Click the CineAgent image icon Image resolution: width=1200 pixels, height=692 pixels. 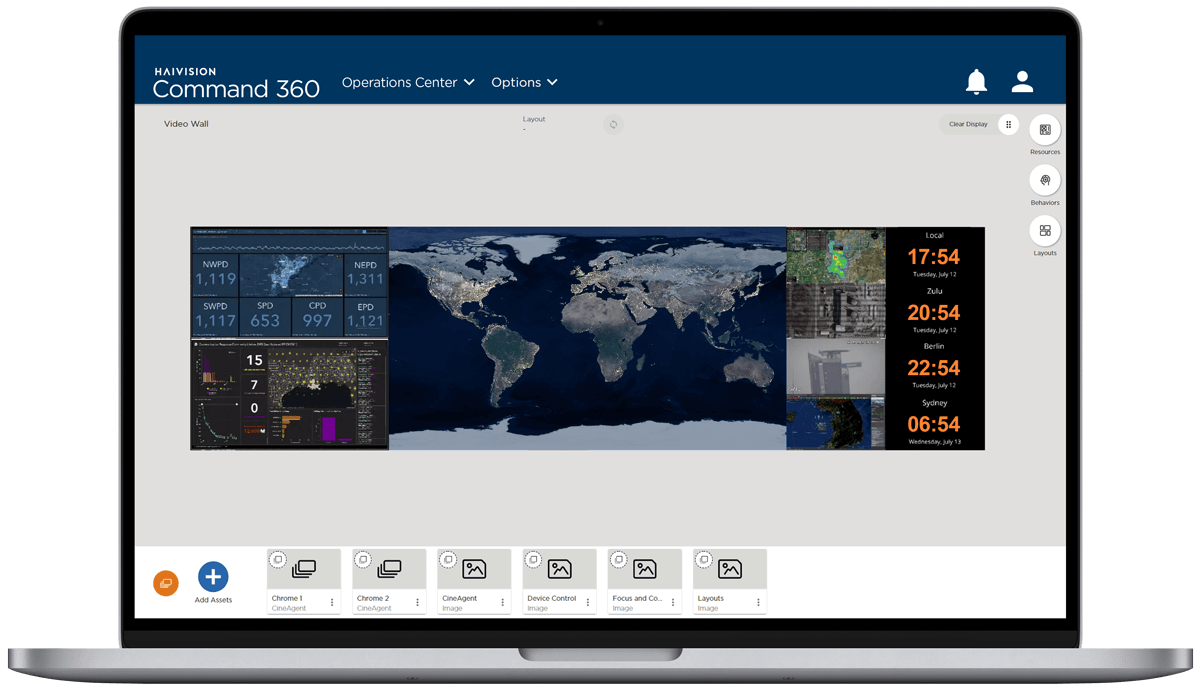click(474, 569)
